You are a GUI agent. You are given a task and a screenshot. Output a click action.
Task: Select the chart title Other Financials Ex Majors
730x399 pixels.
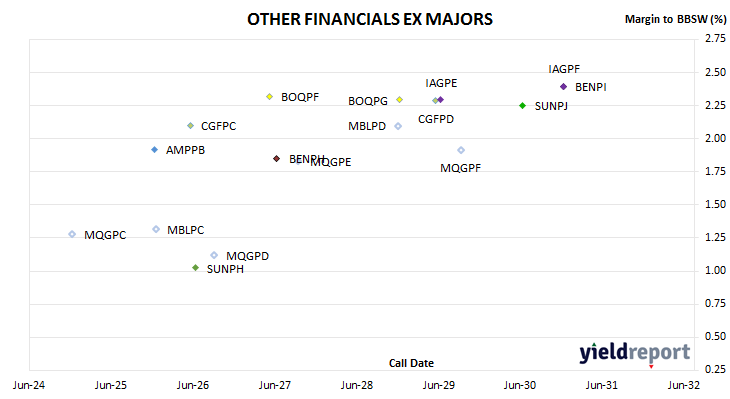pyautogui.click(x=370, y=19)
